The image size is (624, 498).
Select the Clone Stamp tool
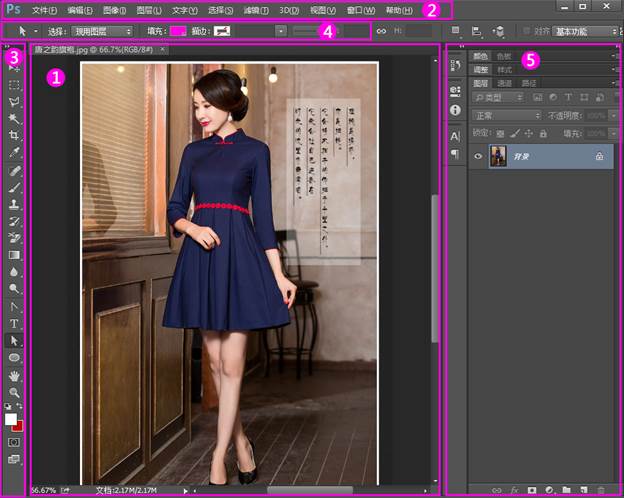14,204
